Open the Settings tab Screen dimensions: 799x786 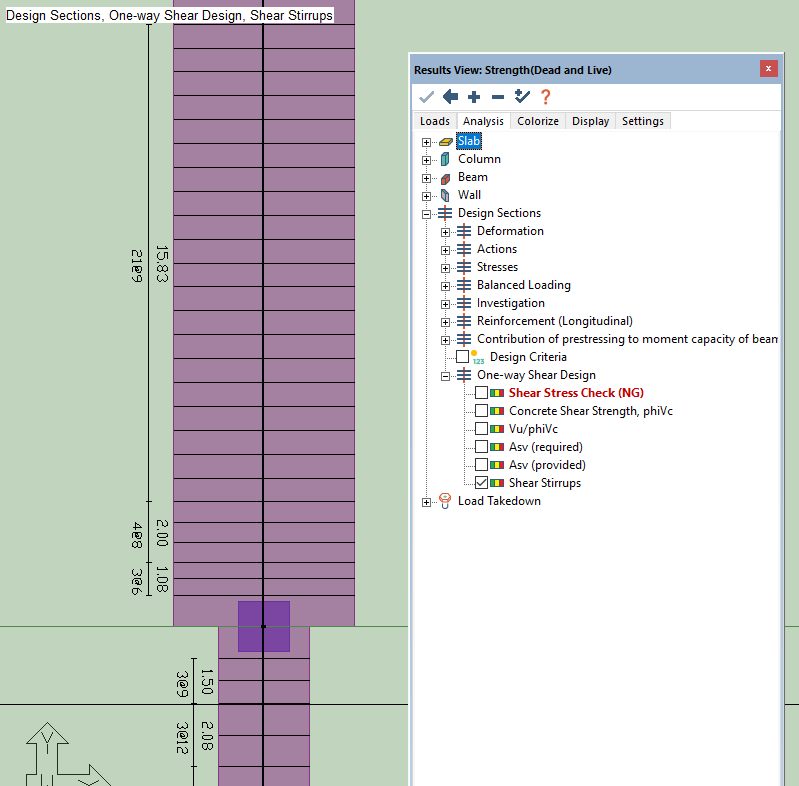tap(642, 121)
